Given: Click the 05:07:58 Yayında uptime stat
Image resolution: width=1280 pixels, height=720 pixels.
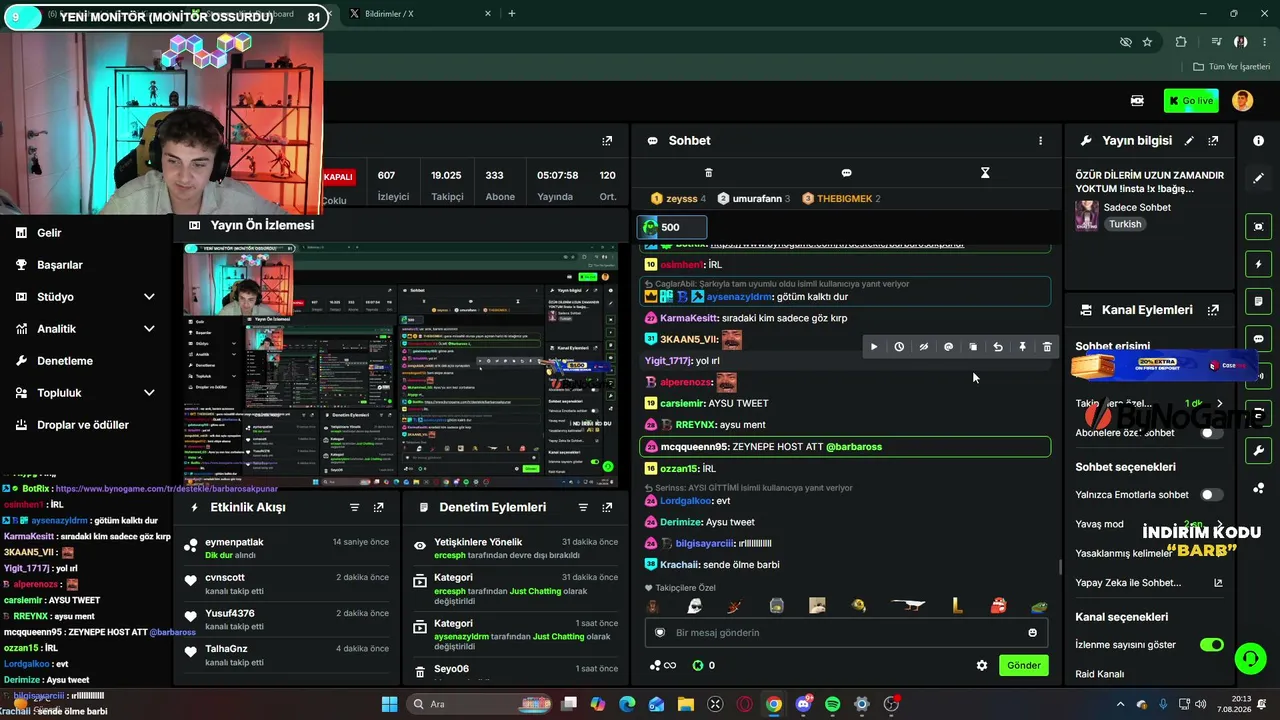Looking at the screenshot, I should point(557,185).
